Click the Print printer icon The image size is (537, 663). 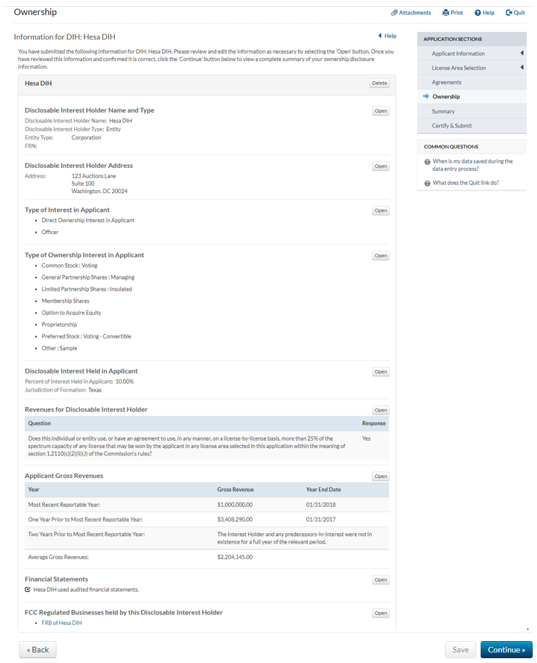pyautogui.click(x=445, y=13)
